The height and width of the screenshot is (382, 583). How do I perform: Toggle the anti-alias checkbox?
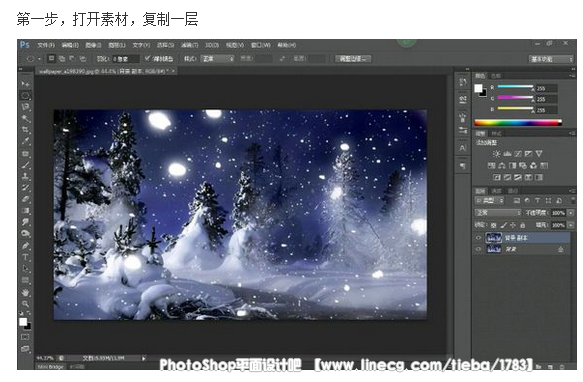pyautogui.click(x=148, y=58)
